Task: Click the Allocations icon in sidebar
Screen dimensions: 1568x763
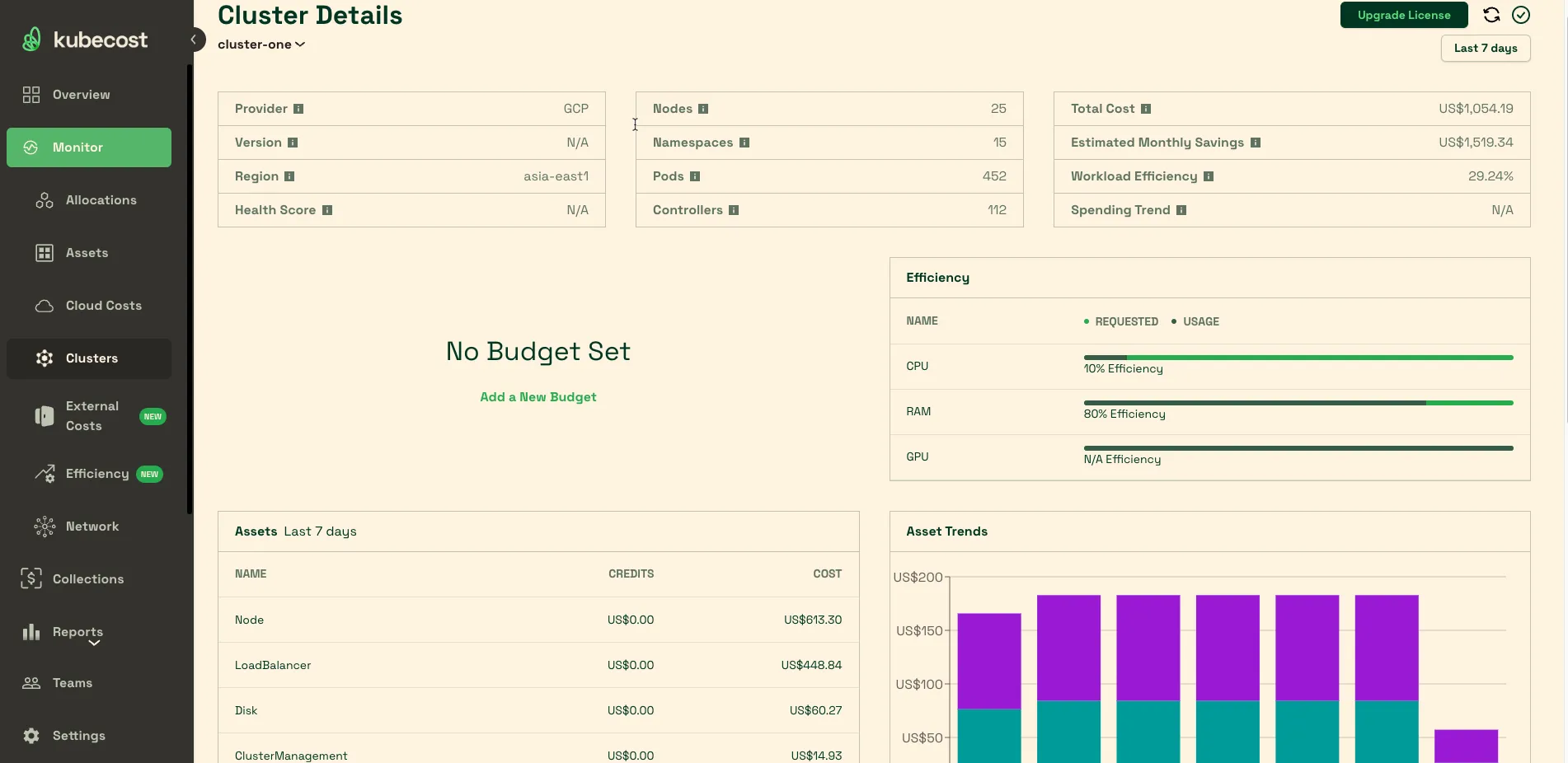Action: pyautogui.click(x=45, y=200)
